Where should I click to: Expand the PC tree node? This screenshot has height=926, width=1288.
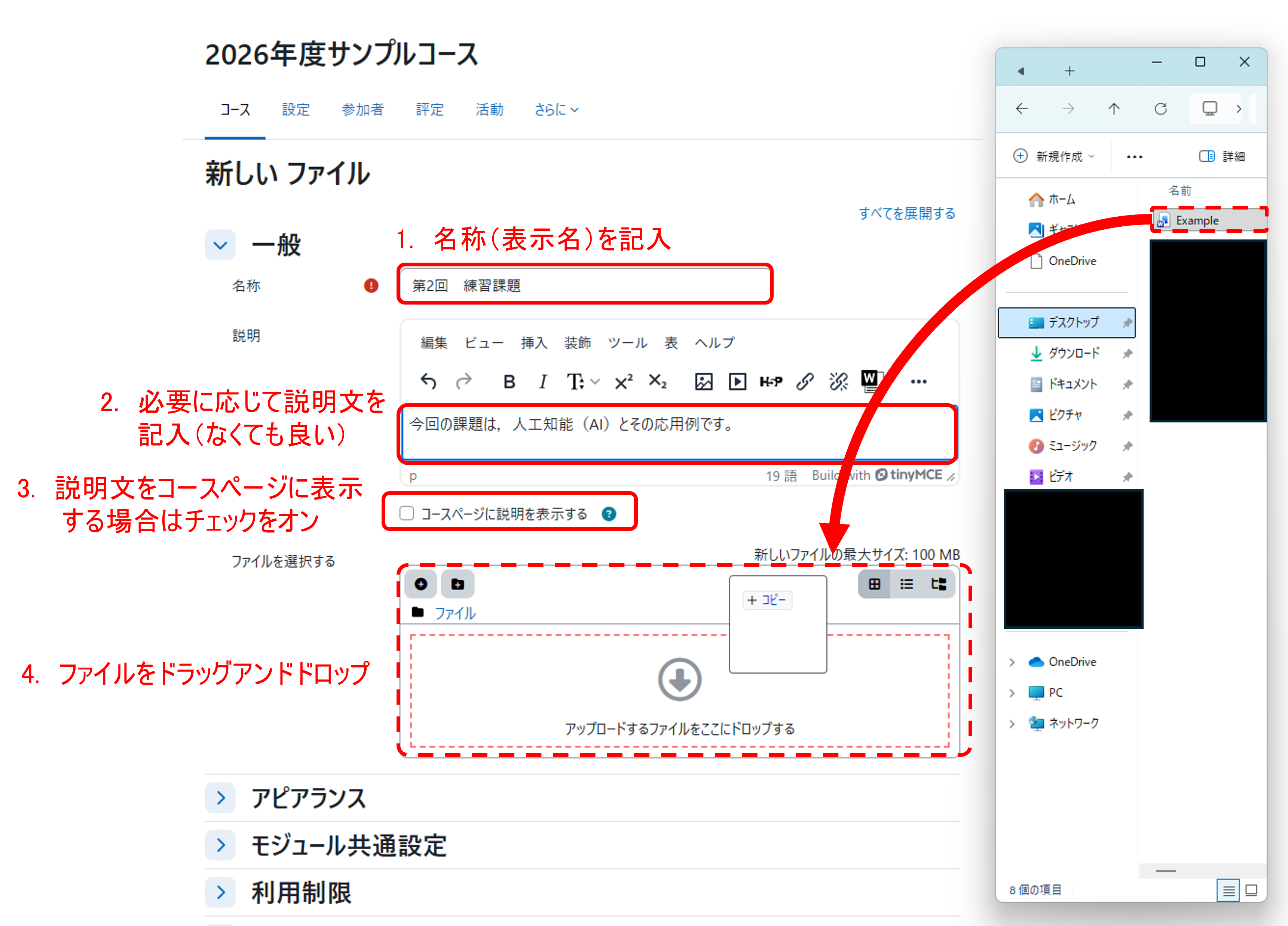coord(1012,693)
